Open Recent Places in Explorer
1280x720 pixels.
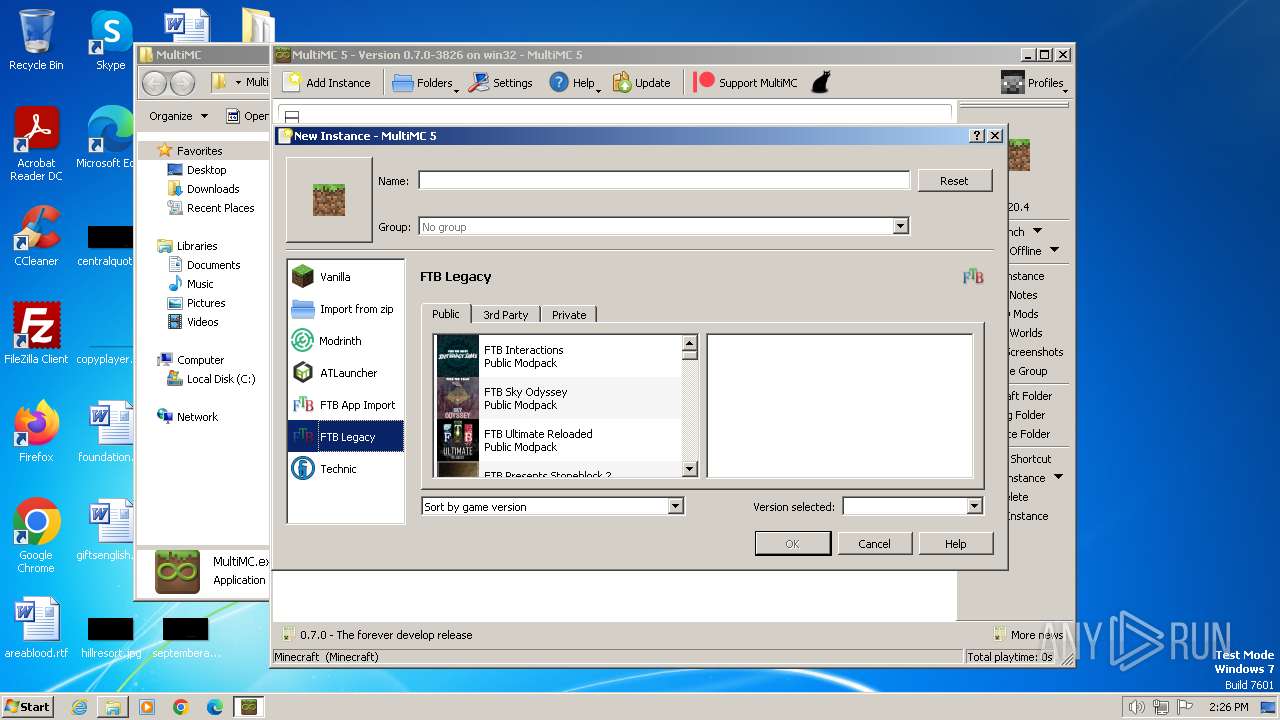click(x=220, y=208)
